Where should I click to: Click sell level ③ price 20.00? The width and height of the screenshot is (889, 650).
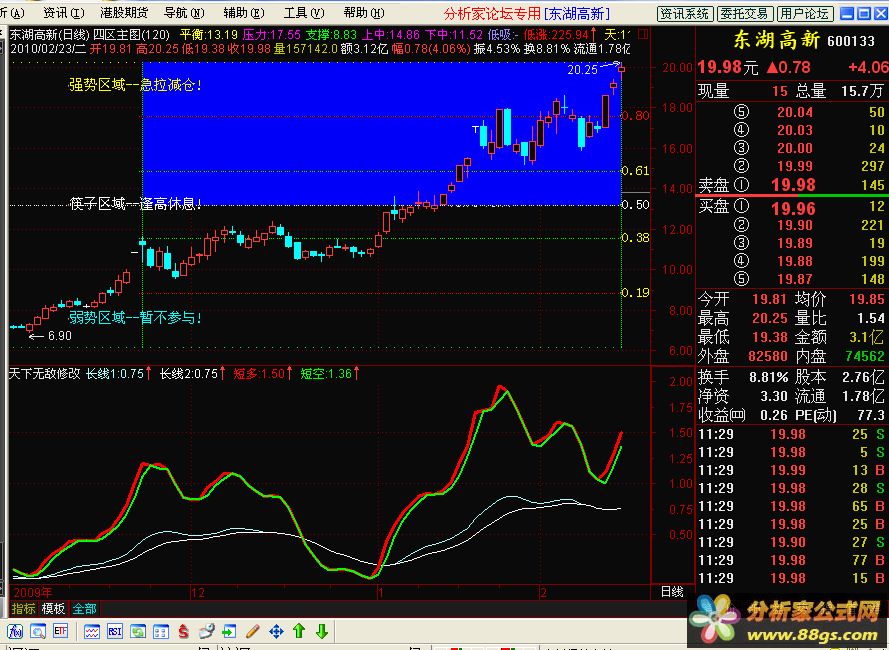click(794, 149)
